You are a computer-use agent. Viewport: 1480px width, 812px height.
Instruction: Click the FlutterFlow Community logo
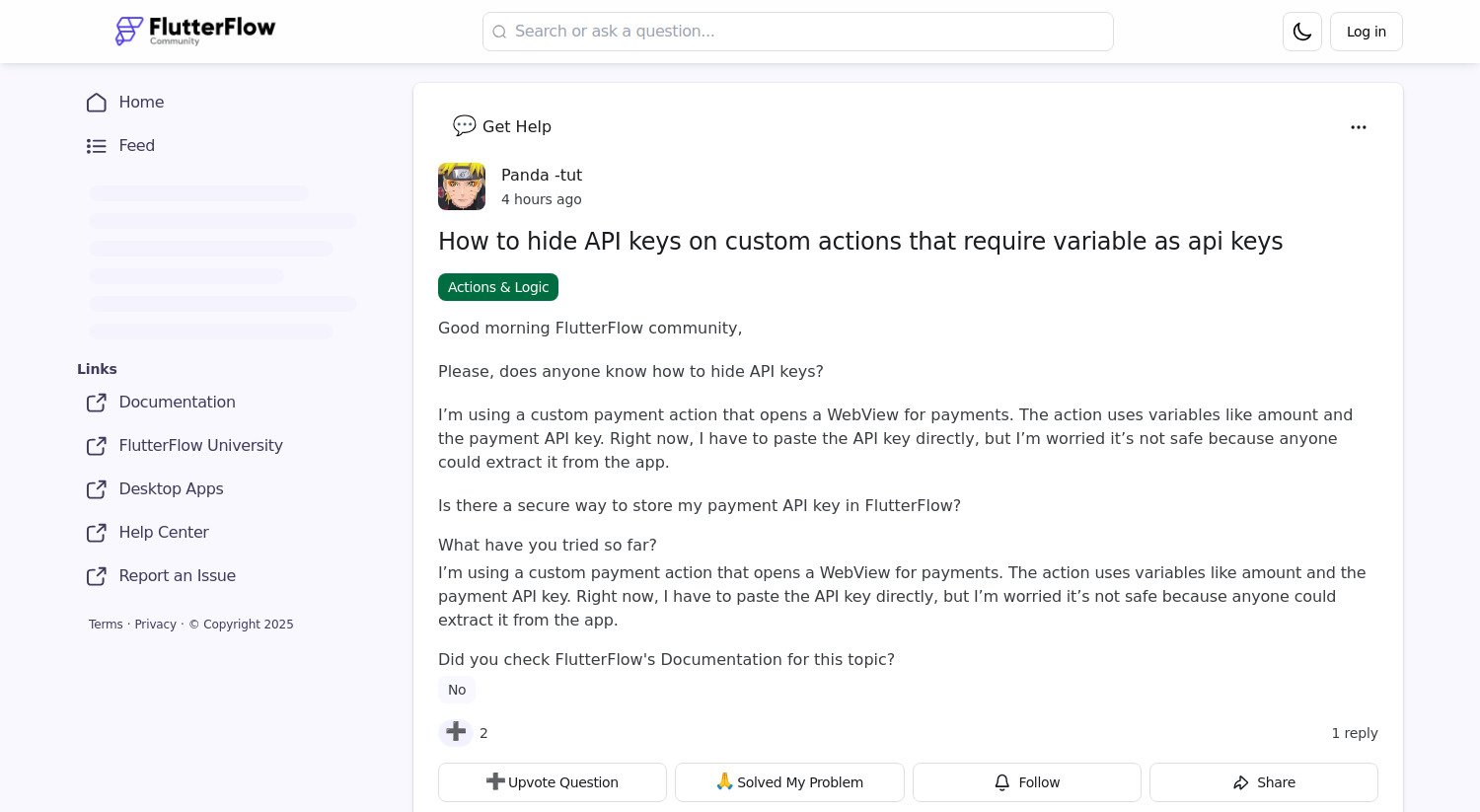[x=194, y=31]
